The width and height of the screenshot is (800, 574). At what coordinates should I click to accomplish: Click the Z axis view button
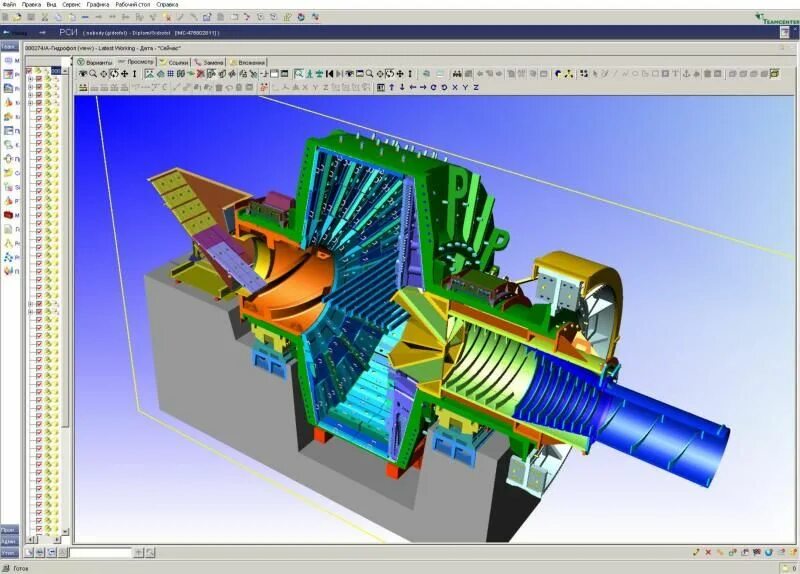[x=476, y=88]
